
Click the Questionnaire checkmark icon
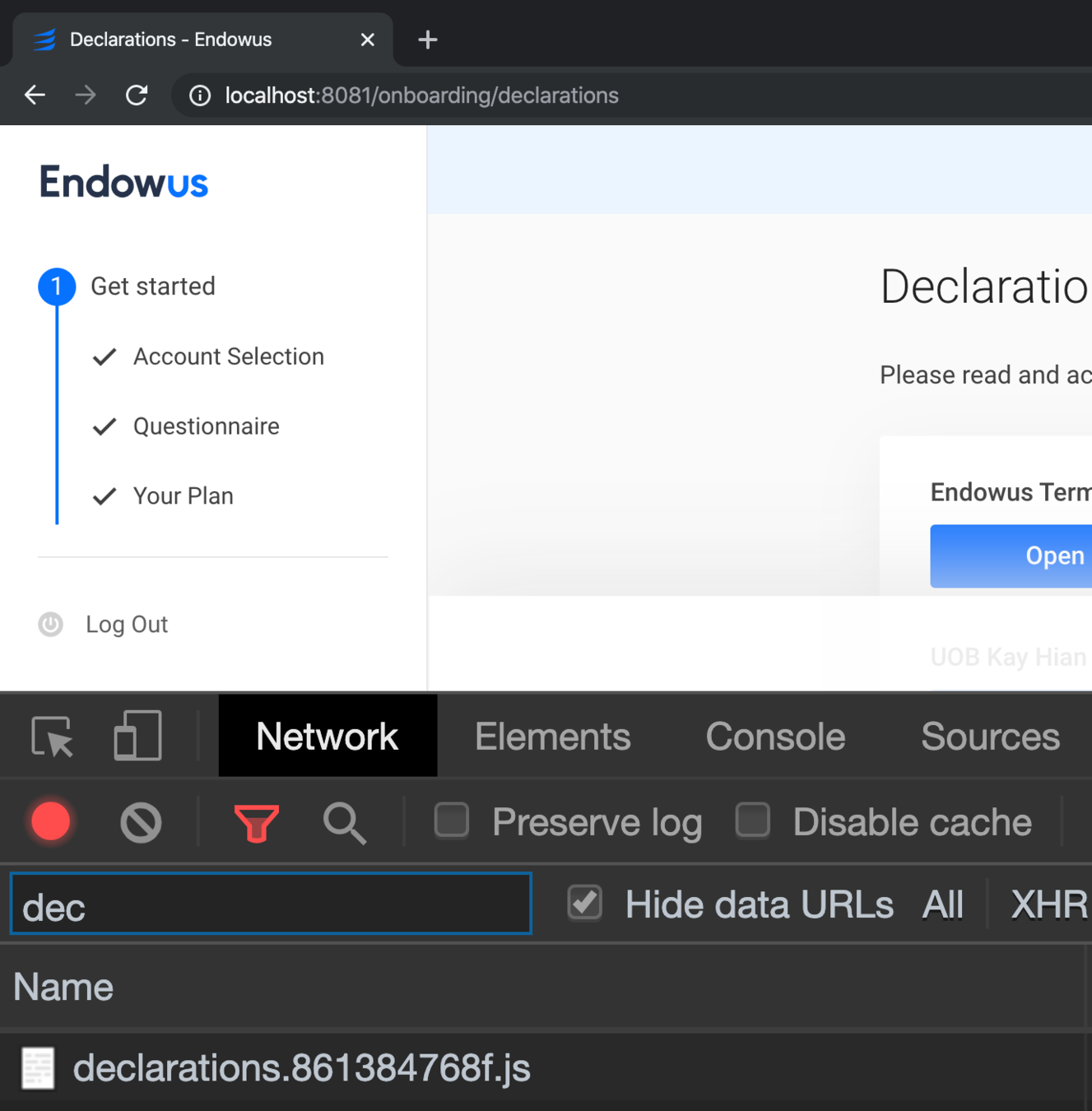click(x=105, y=427)
